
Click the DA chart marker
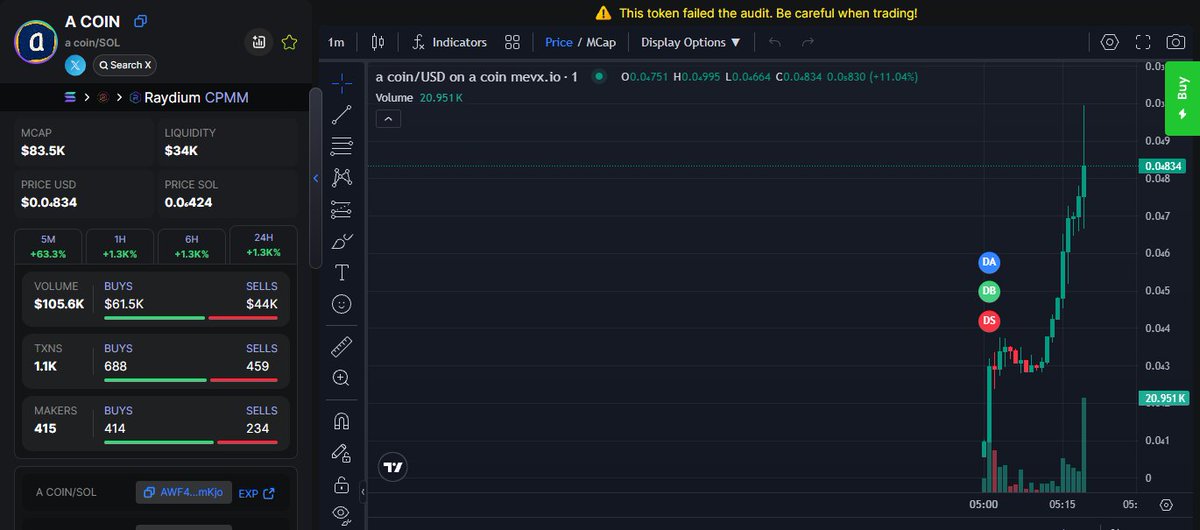[989, 262]
